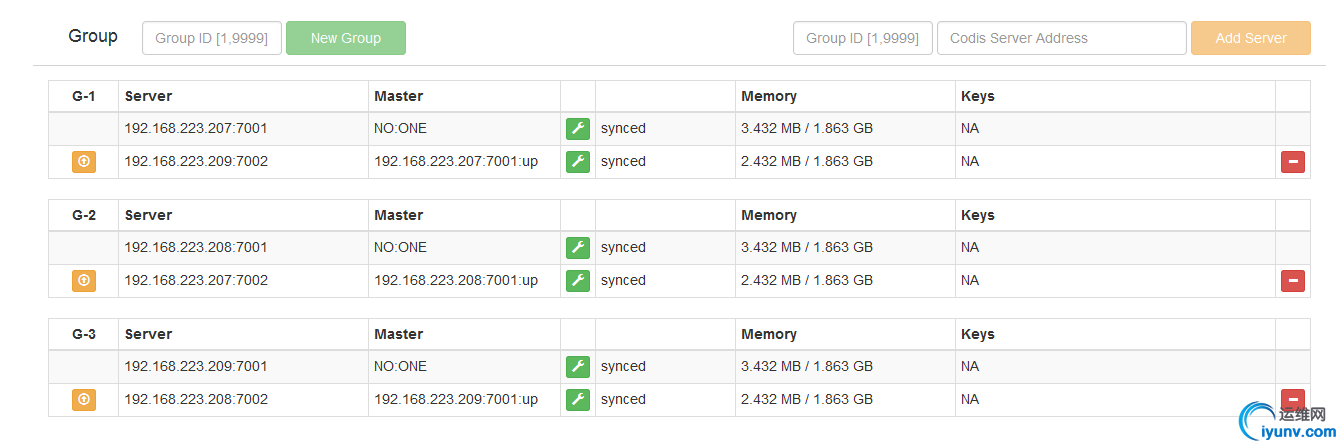Screen dimensions: 1342x448
Task: Focus the Group ID field beside server address
Action: 863,38
